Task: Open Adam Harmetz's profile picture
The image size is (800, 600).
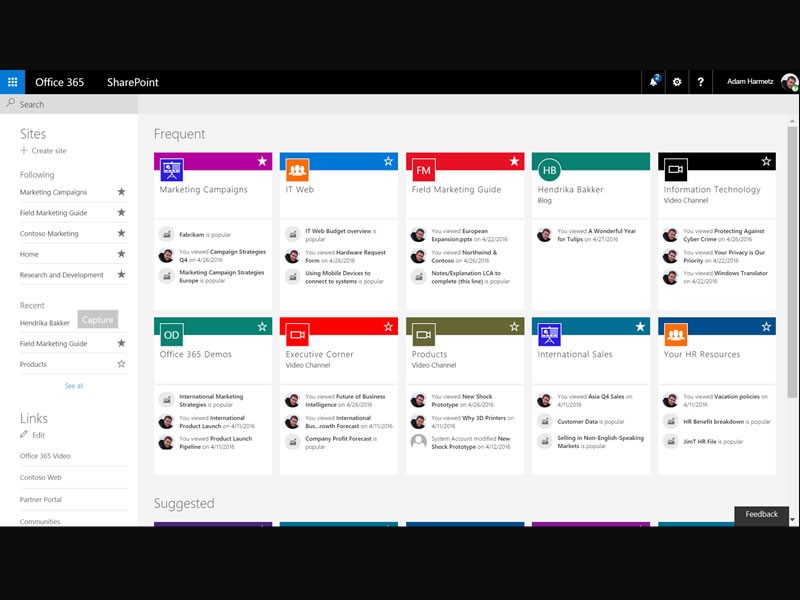Action: [x=788, y=81]
